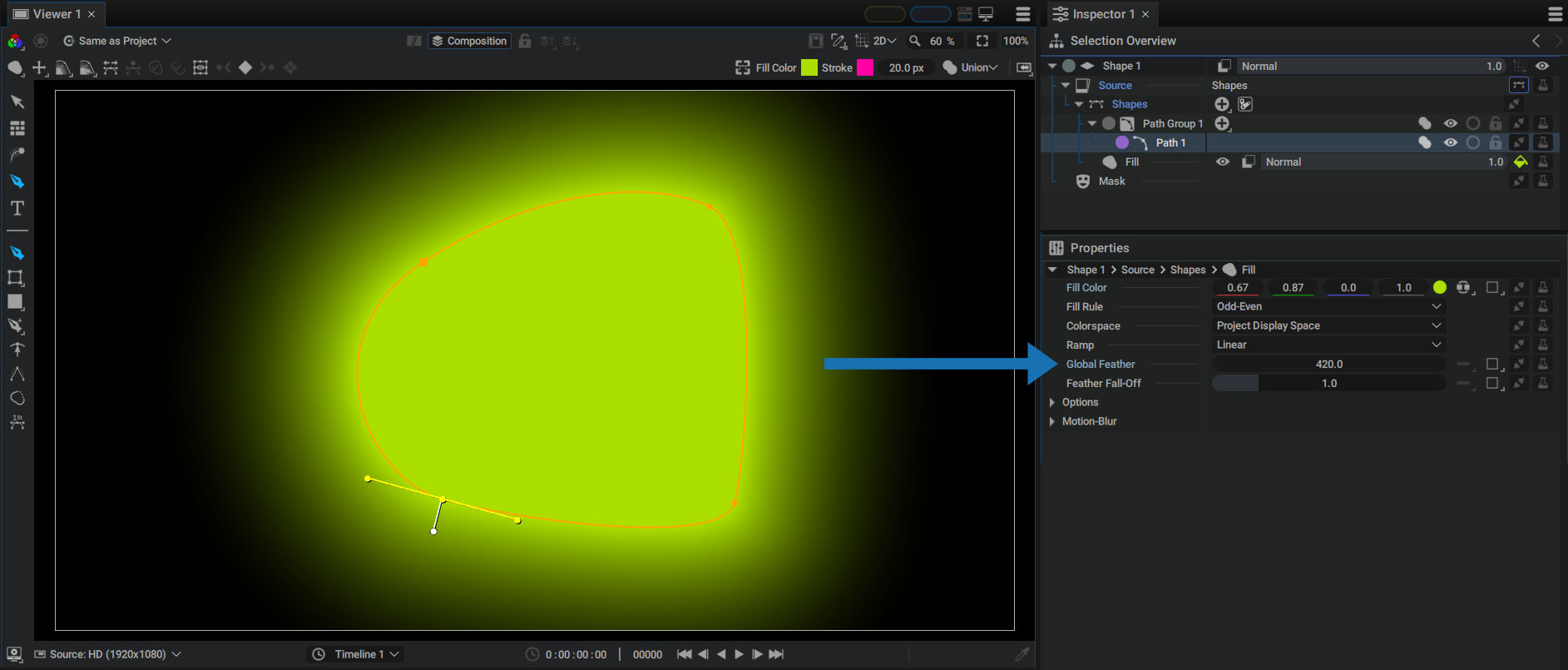
Task: Open the Inspector hamburger menu
Action: click(x=1555, y=14)
